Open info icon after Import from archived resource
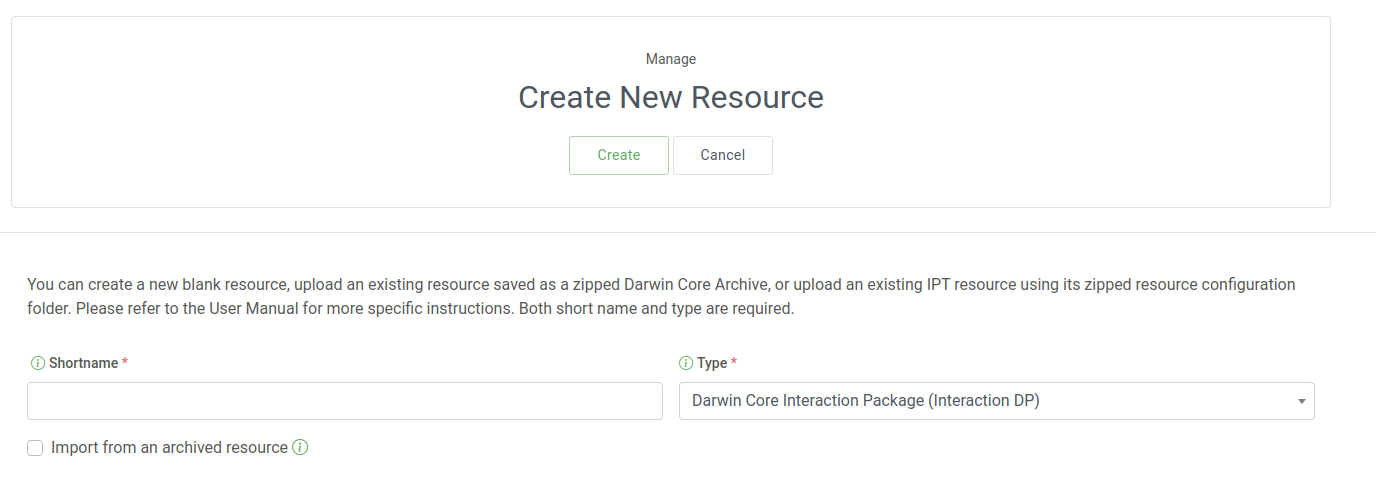 [300, 447]
